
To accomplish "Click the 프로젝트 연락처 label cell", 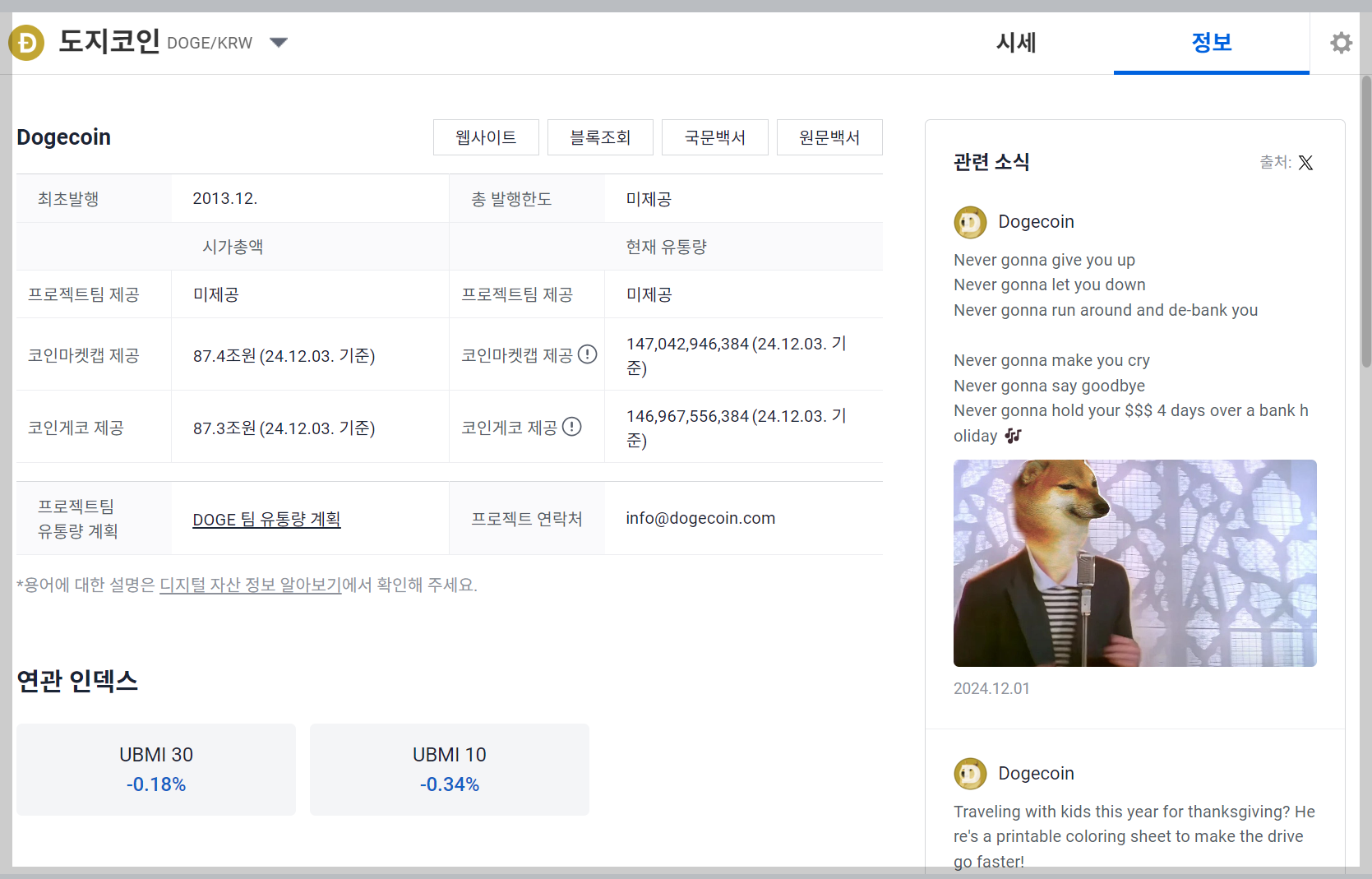I will [x=527, y=518].
